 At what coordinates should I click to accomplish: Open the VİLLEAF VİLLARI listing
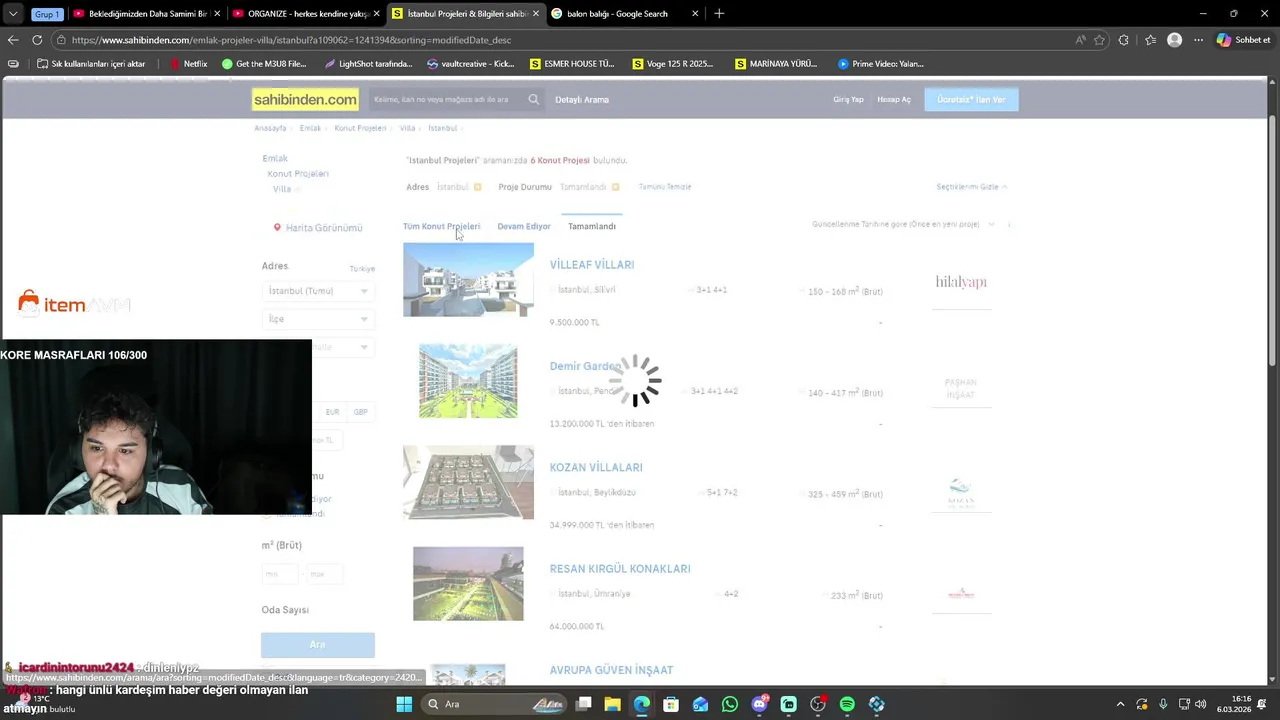click(592, 265)
